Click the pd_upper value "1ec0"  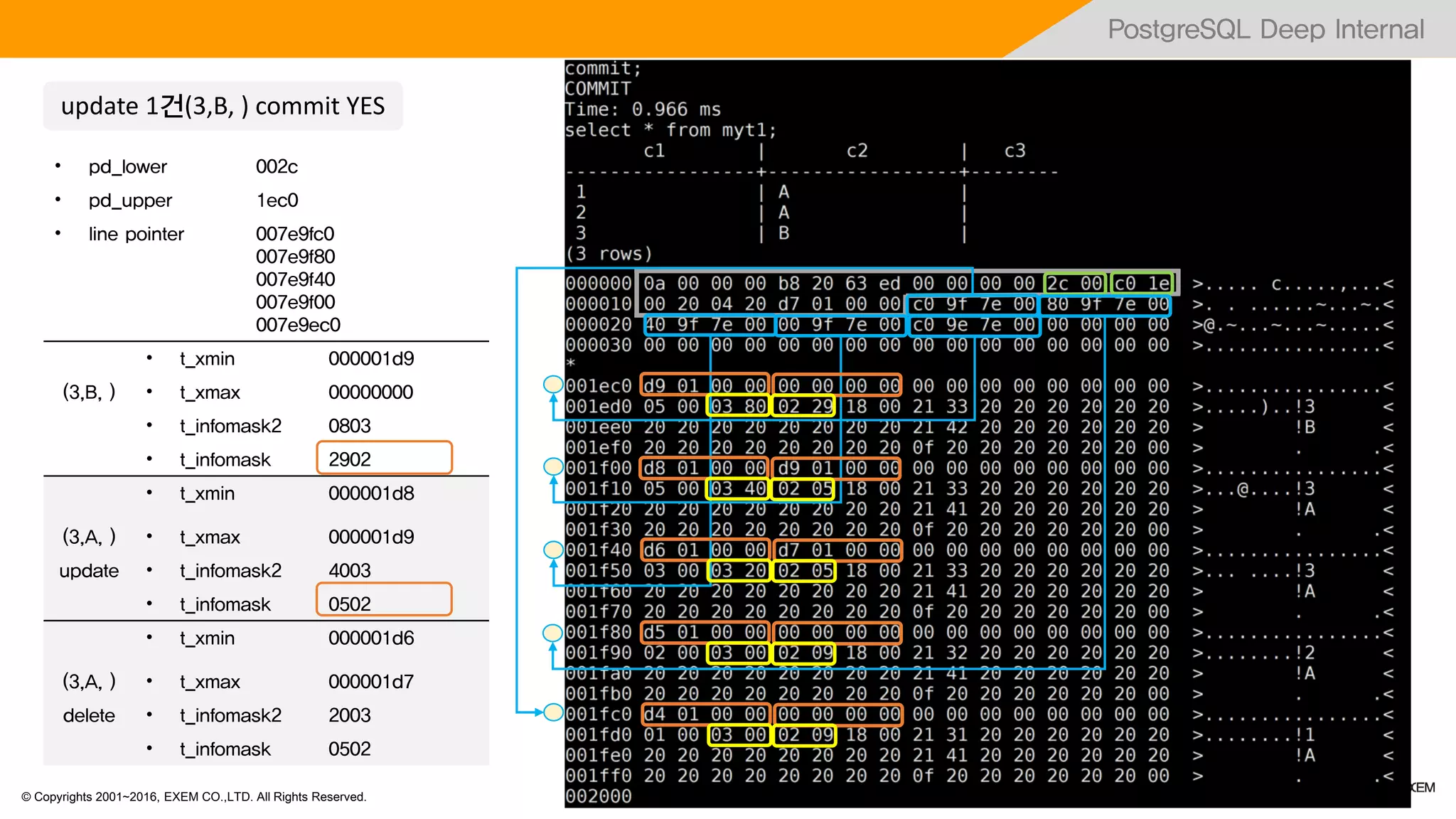(x=277, y=200)
